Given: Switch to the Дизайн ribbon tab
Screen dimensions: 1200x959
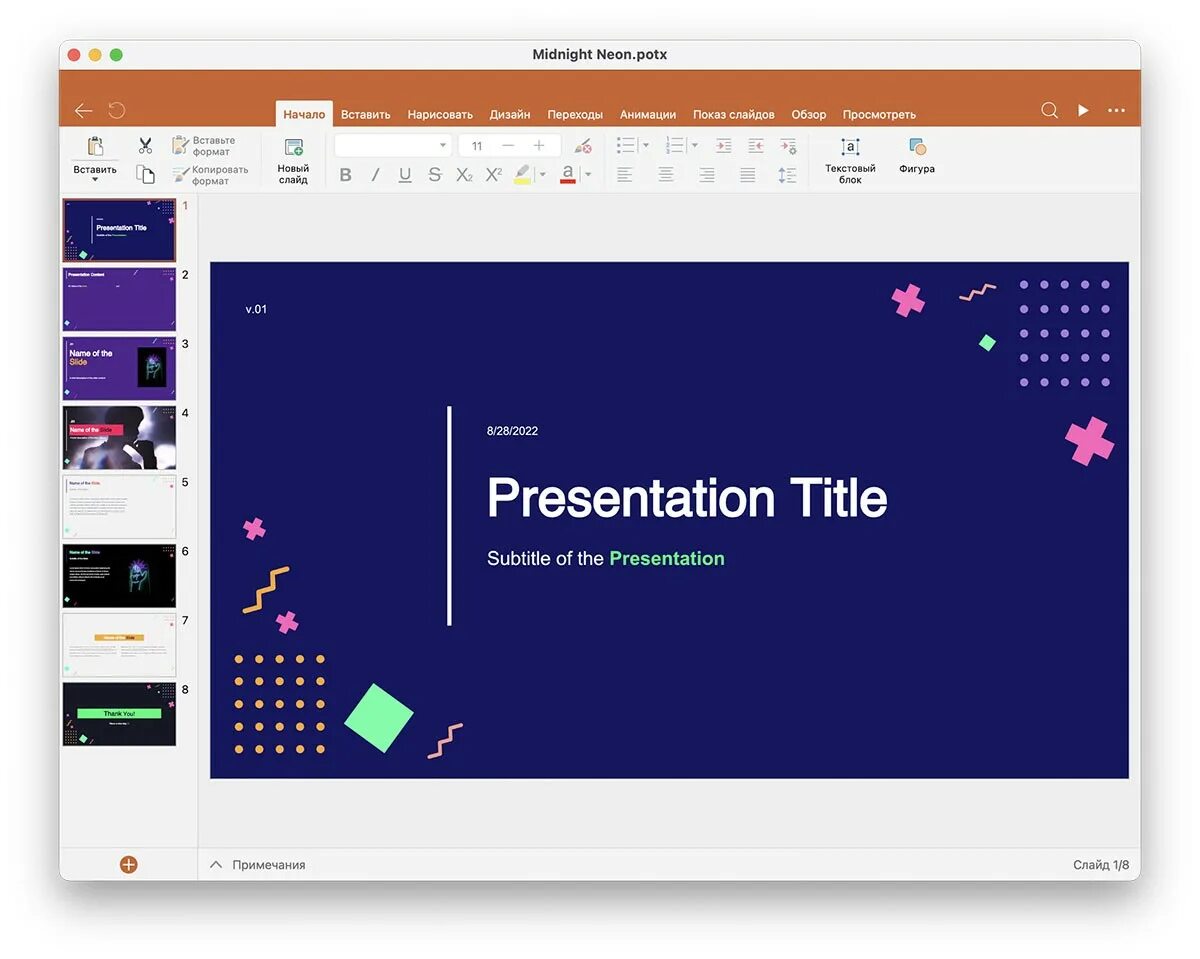Looking at the screenshot, I should click(x=510, y=114).
